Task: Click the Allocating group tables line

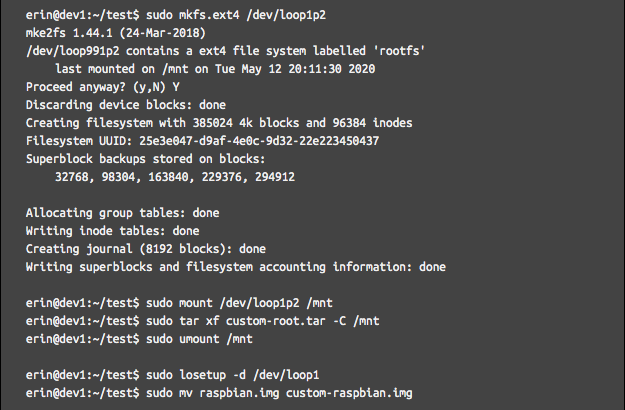Action: (x=122, y=213)
